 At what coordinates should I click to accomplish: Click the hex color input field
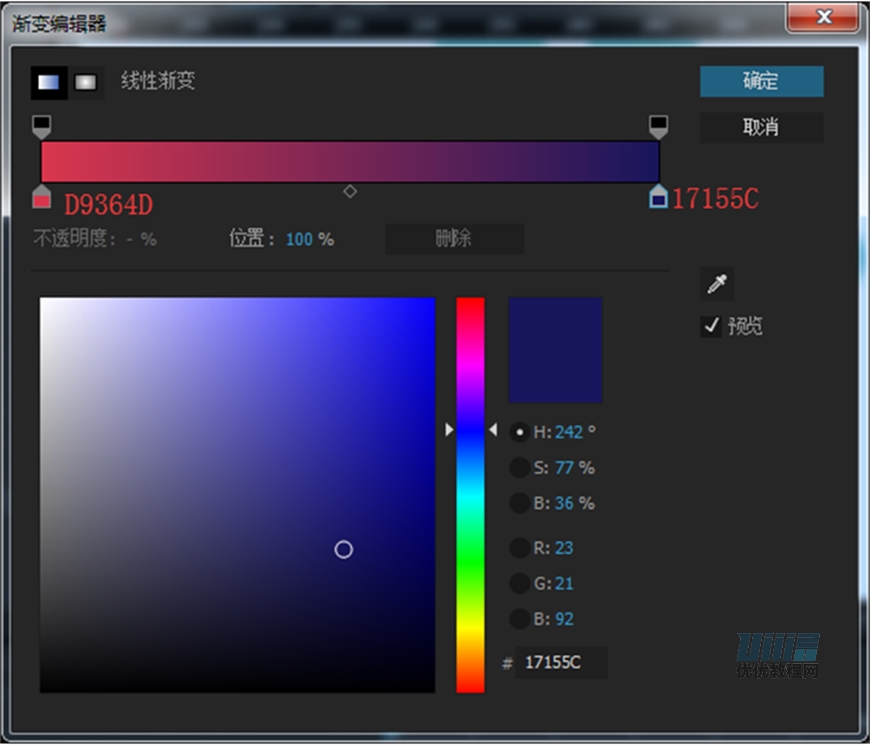[x=560, y=663]
